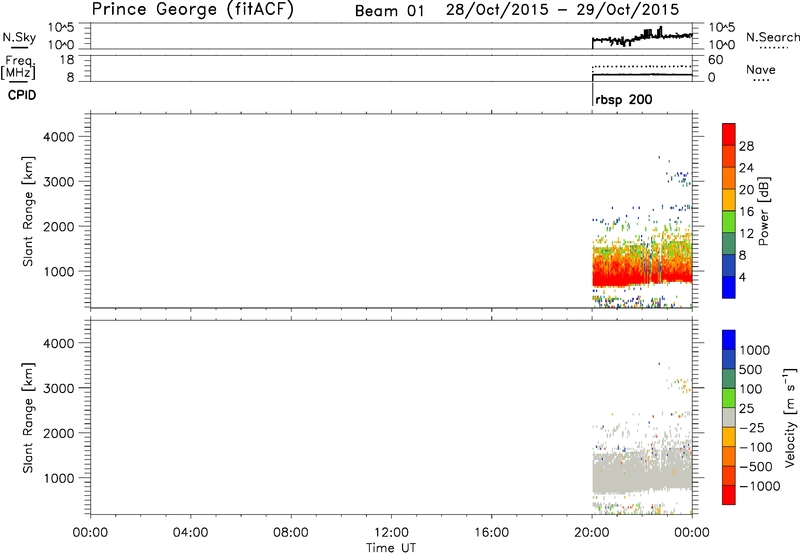This screenshot has height=554, width=800.
Task: Click the '-1000' Velocity colorbar tick label
Action: (x=759, y=486)
